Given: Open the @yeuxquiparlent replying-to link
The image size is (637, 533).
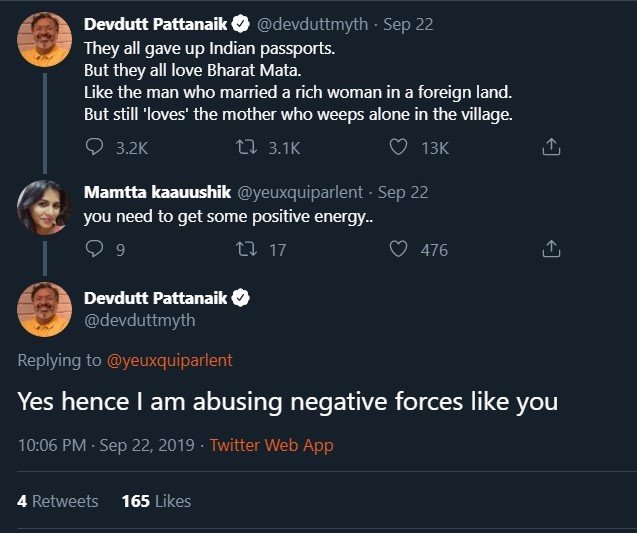Looking at the screenshot, I should tap(169, 360).
